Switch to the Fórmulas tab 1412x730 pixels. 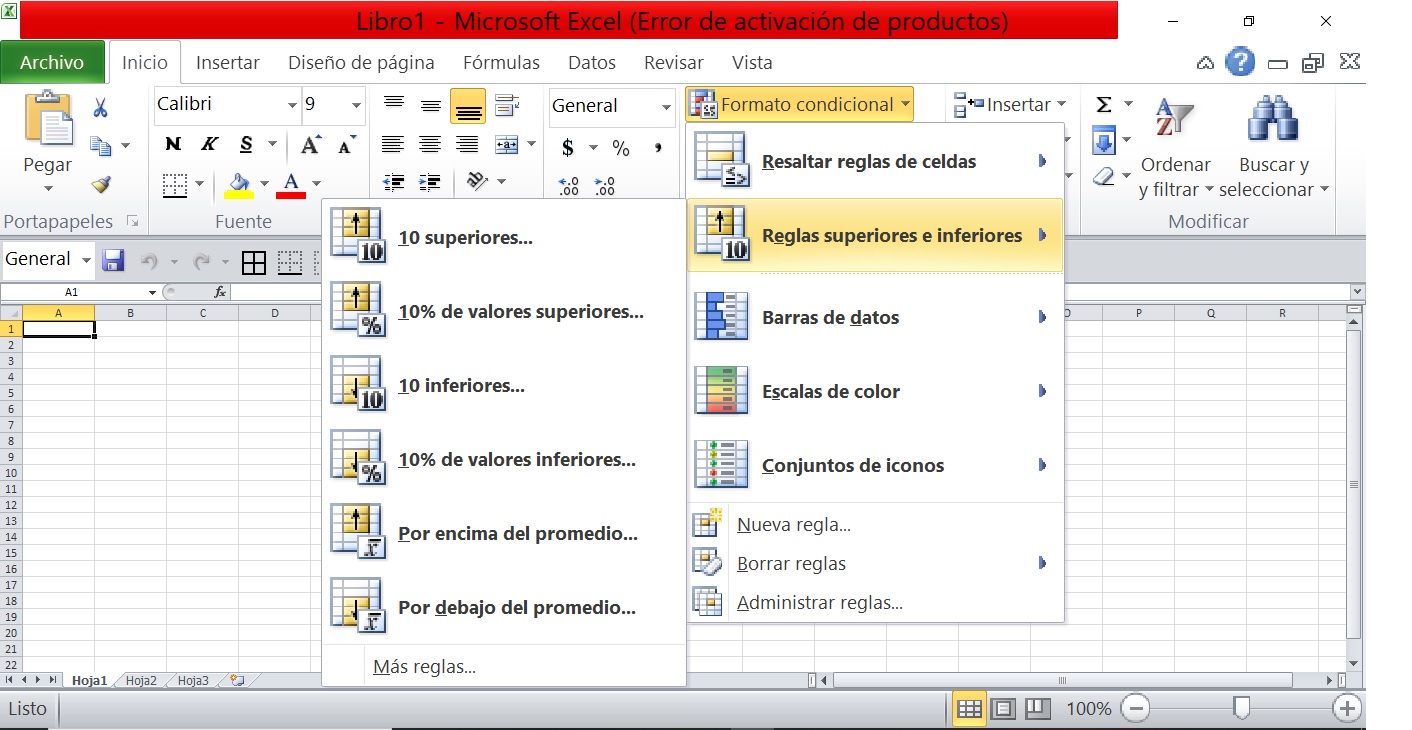tap(501, 62)
